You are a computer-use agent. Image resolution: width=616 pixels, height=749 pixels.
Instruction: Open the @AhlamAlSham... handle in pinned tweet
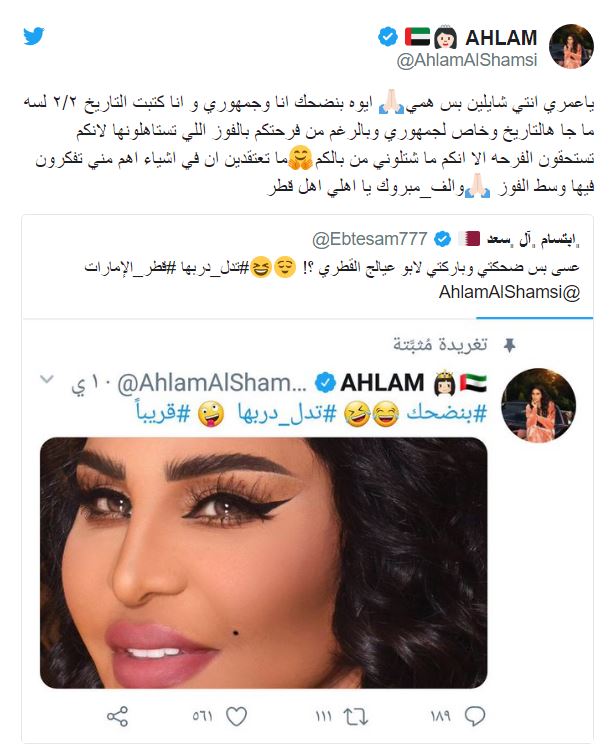(212, 383)
